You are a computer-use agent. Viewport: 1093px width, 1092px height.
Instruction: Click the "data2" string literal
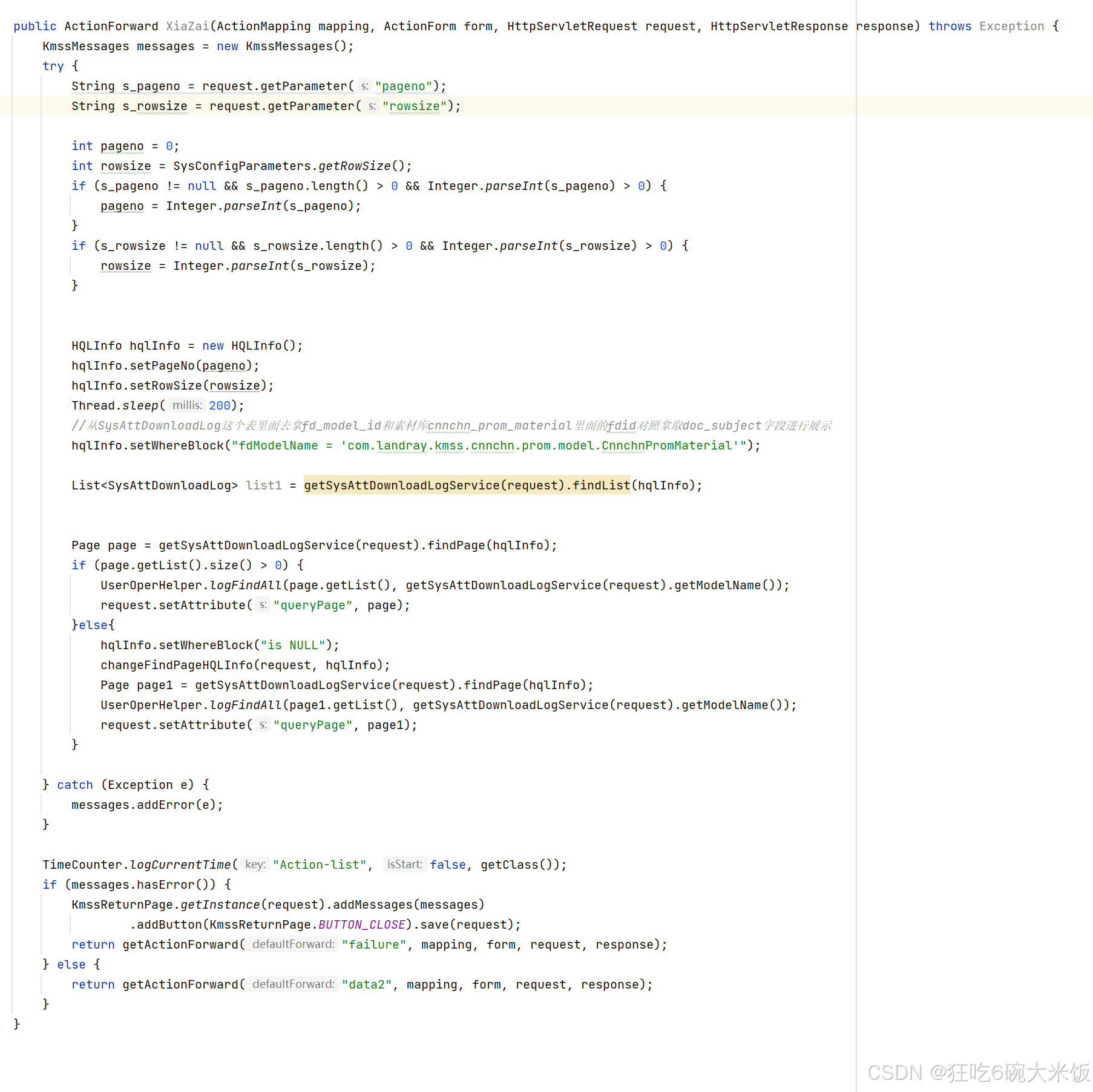click(x=367, y=984)
